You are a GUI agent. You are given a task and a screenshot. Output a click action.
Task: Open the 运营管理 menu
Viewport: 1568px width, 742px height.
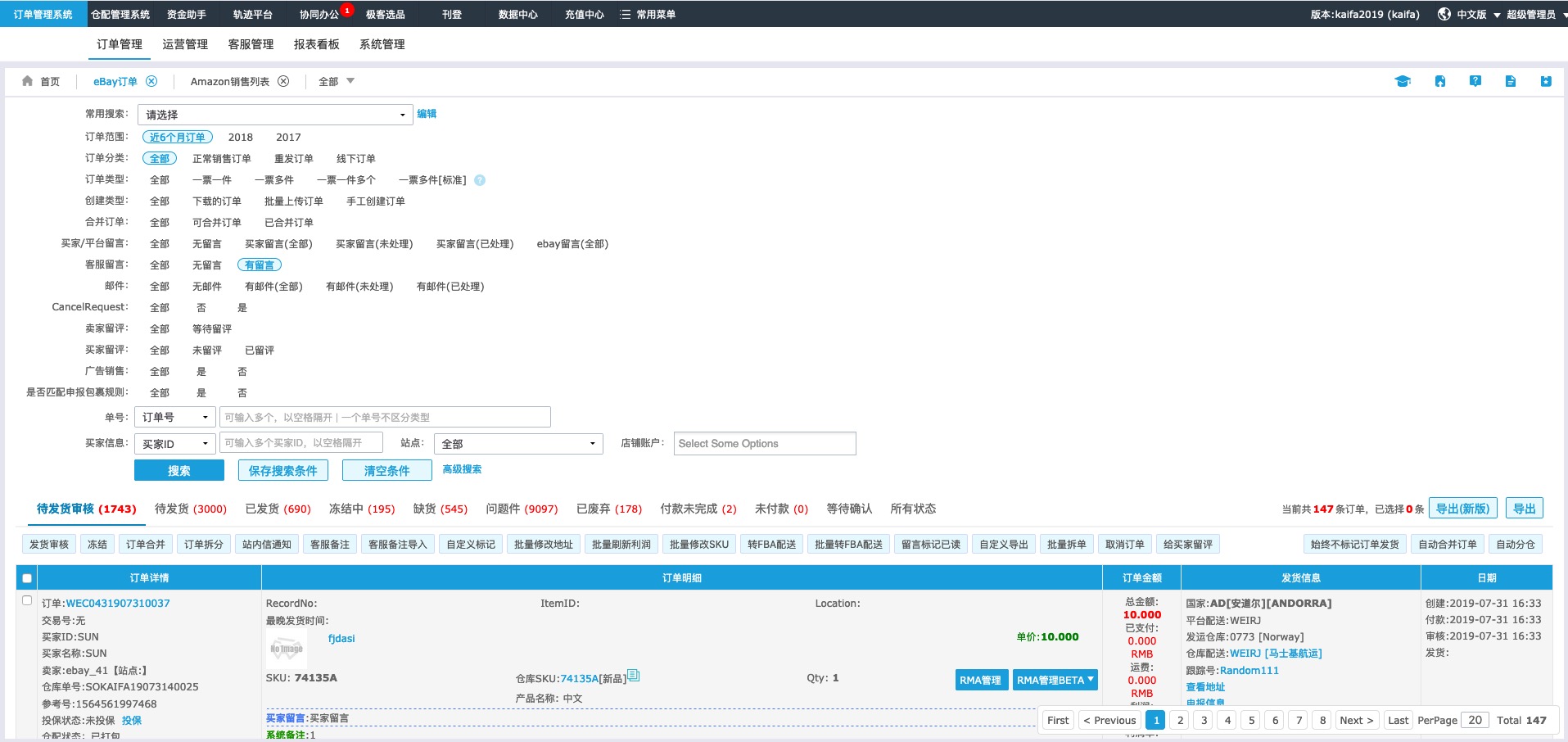click(x=184, y=44)
